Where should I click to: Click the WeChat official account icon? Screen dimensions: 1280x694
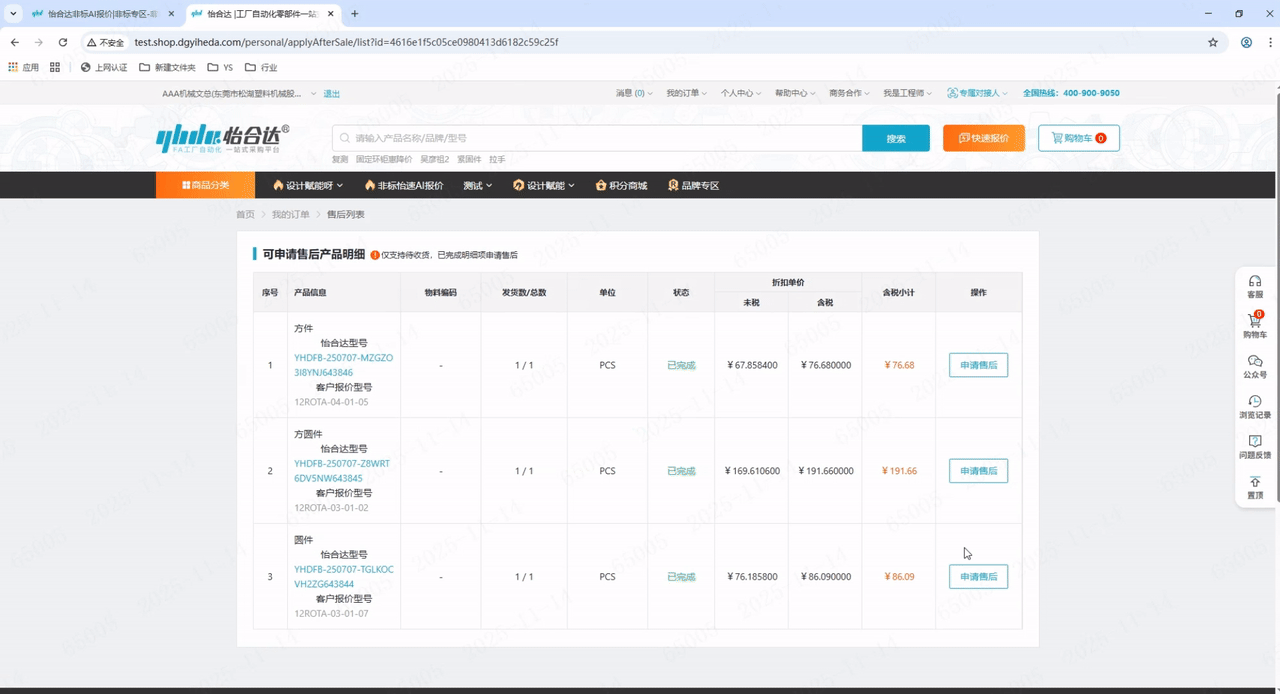[x=1255, y=362]
